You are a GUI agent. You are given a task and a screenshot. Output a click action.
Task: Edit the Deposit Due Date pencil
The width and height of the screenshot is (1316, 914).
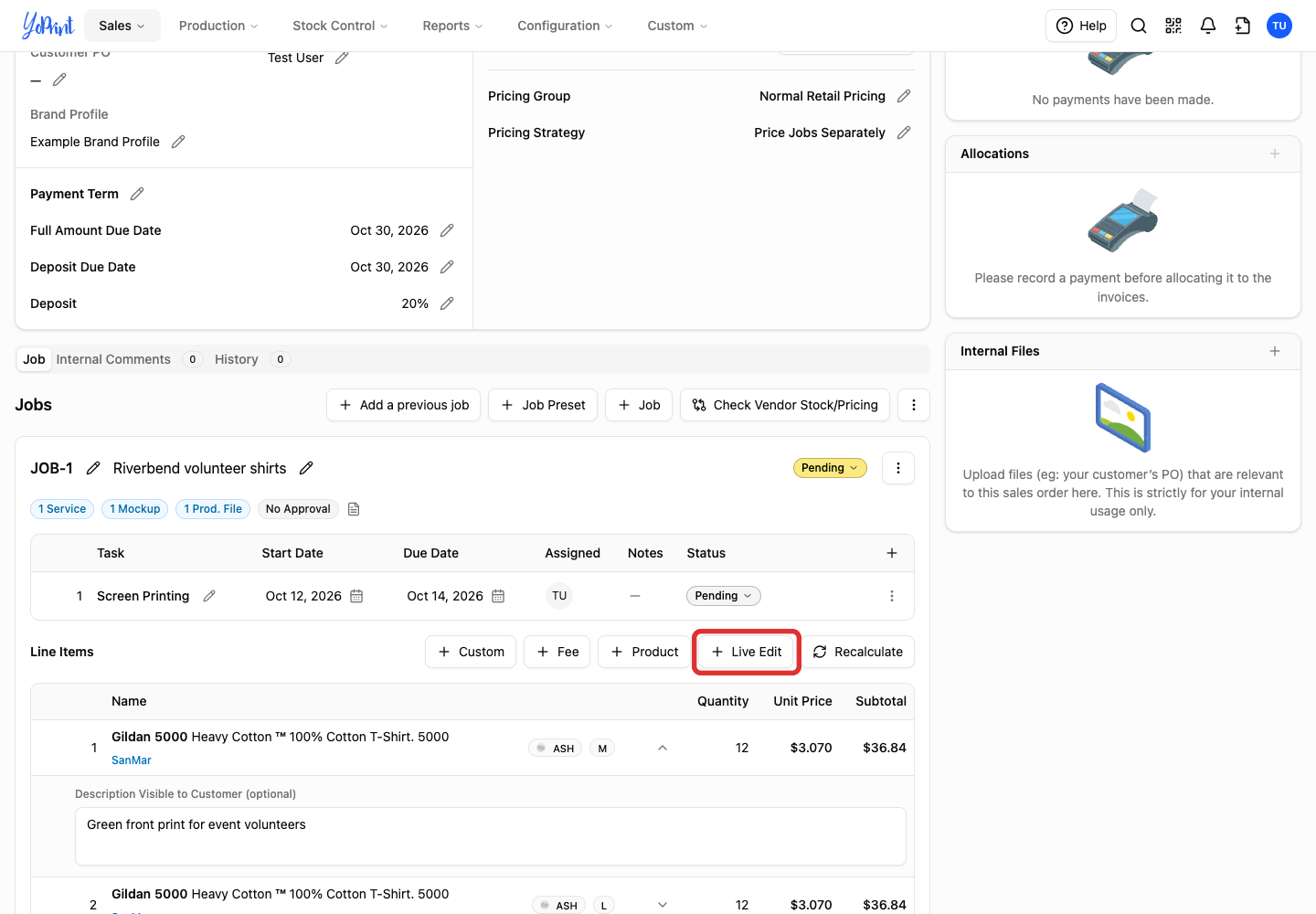click(447, 267)
